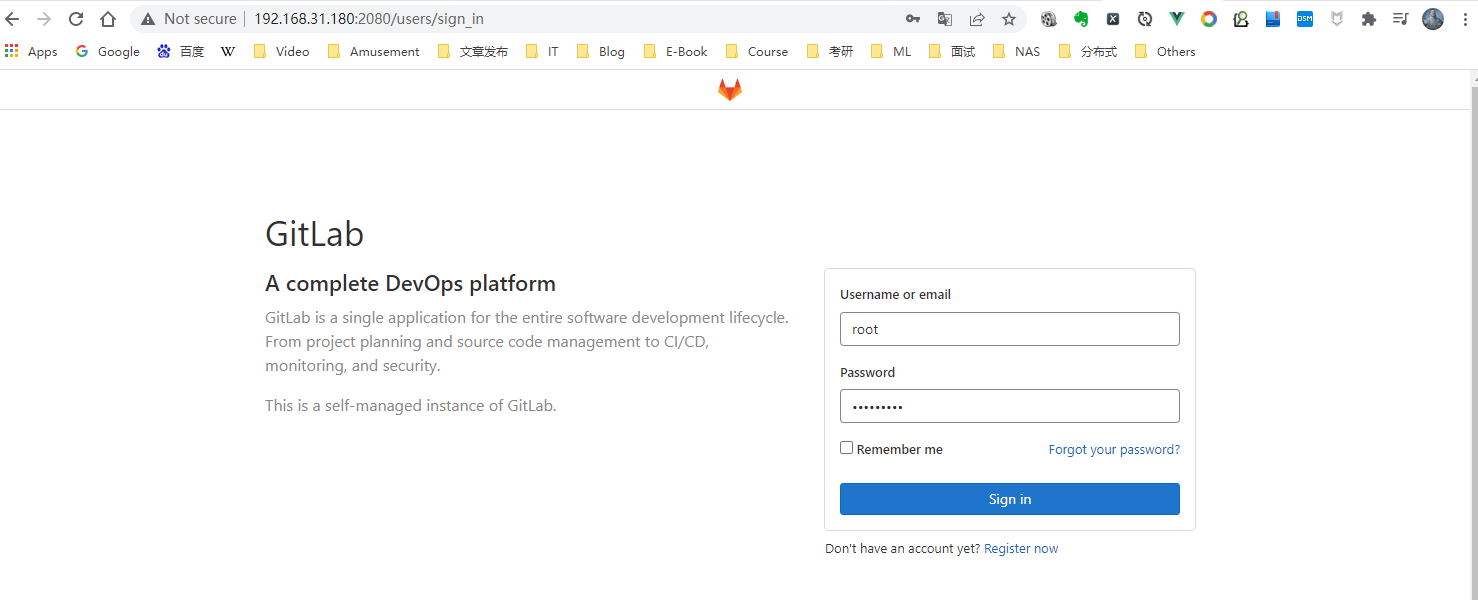Click the browser back arrow

13,19
